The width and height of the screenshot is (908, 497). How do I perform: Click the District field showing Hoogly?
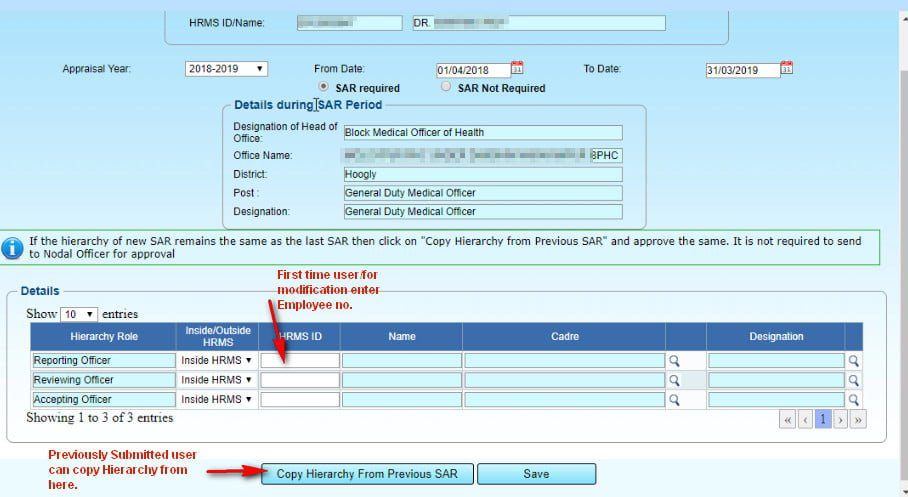click(x=483, y=174)
